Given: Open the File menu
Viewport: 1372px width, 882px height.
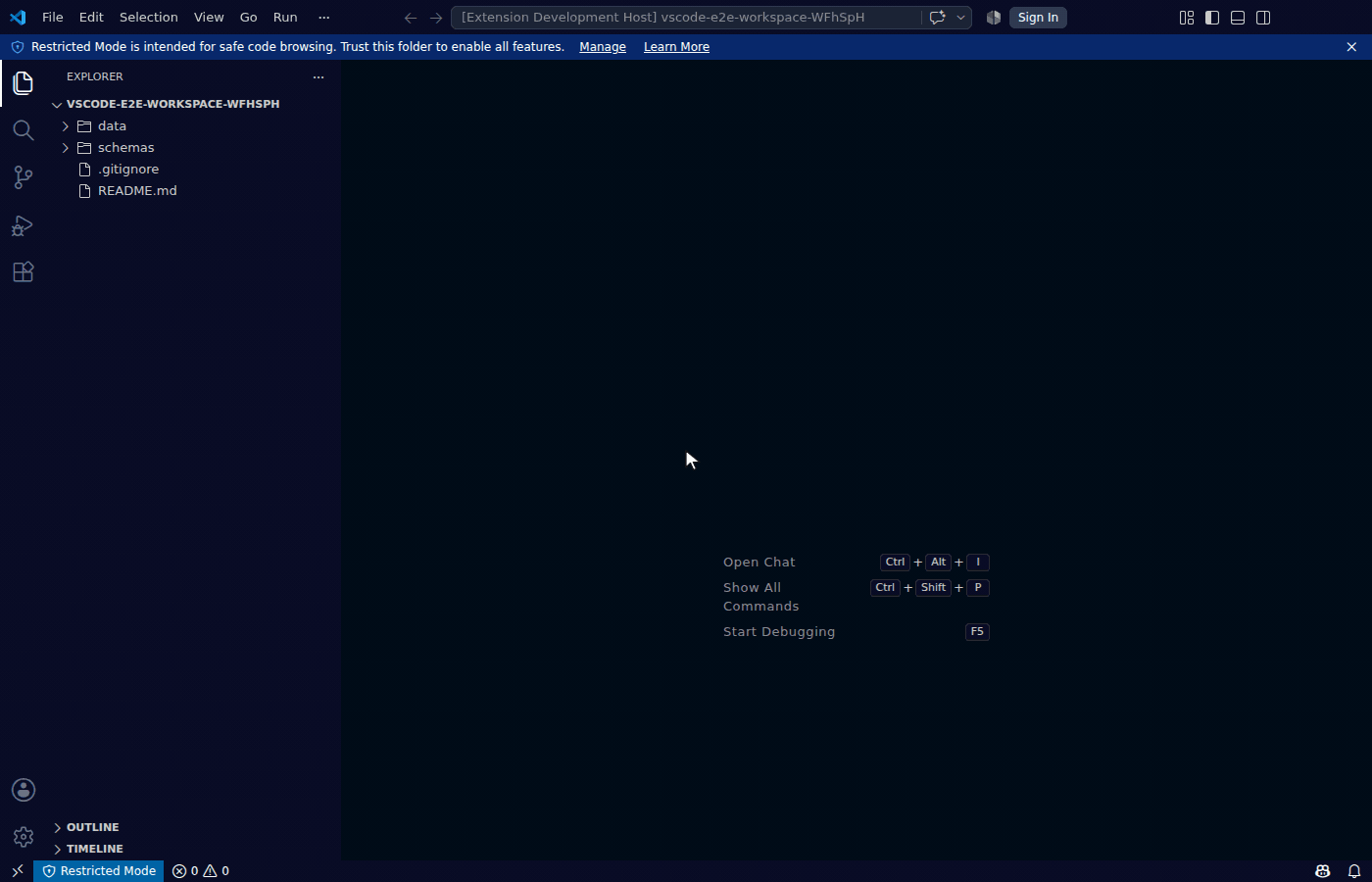Looking at the screenshot, I should pyautogui.click(x=53, y=18).
